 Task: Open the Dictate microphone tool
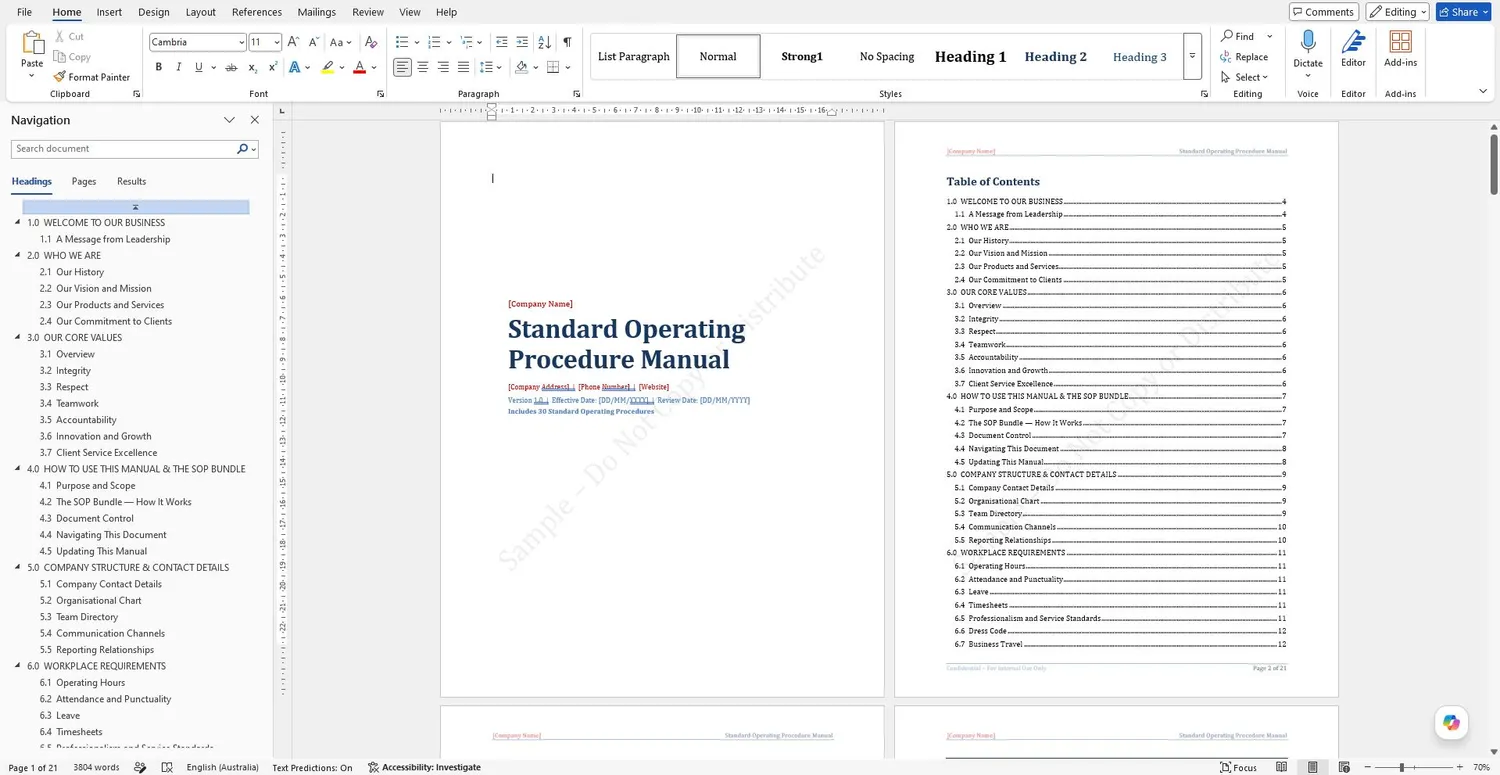pos(1308,49)
